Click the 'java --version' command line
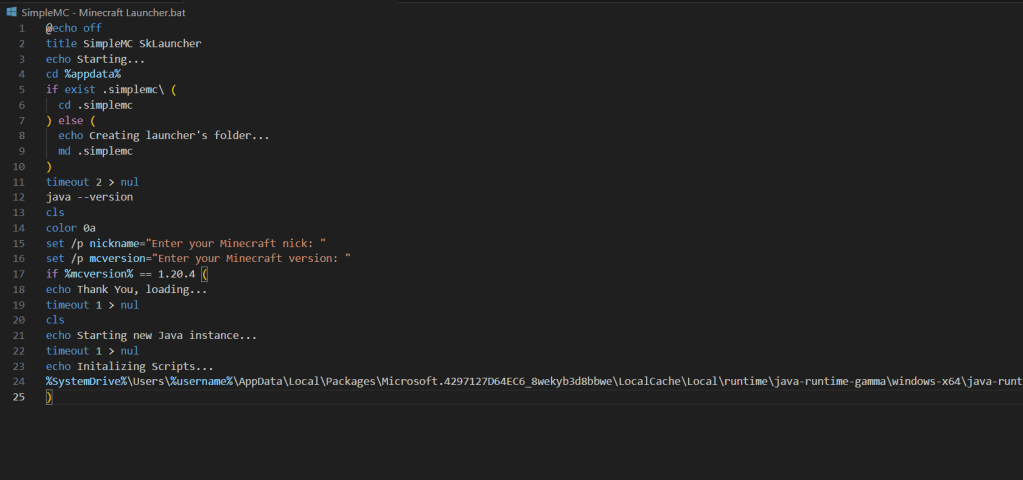Viewport: 1023px width, 480px height. coord(89,197)
